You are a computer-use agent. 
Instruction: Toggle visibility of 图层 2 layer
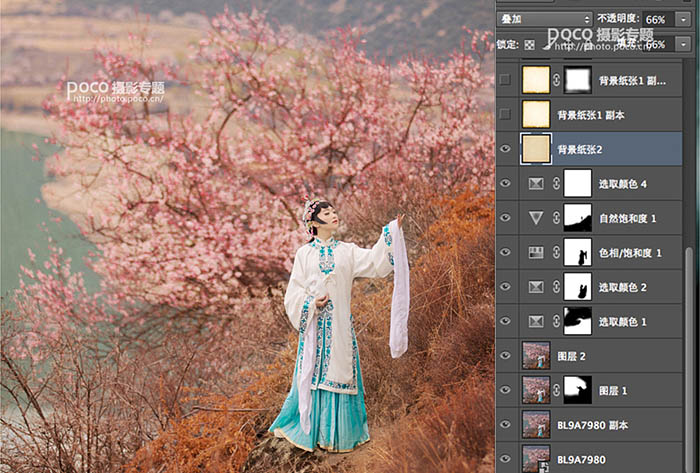click(x=505, y=355)
